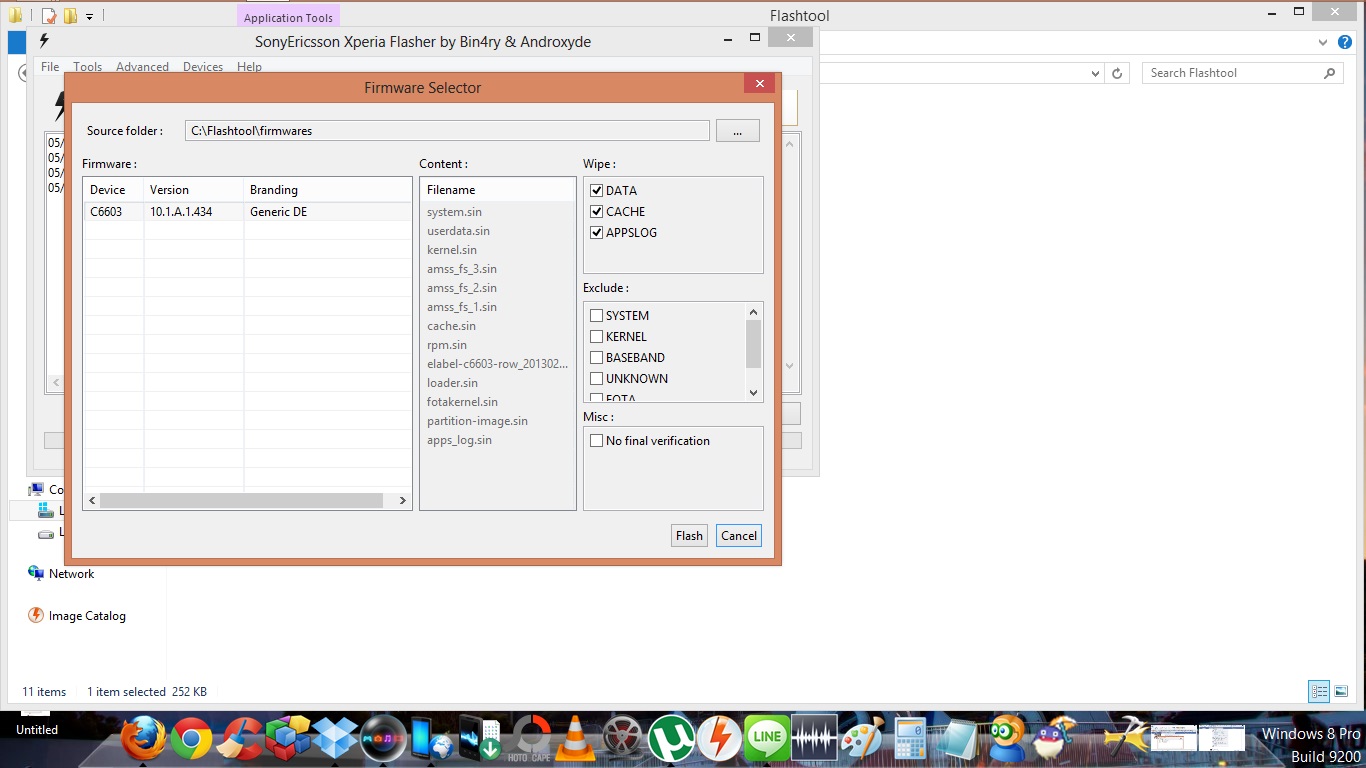Open Calculator from the dock
The width and height of the screenshot is (1366, 768).
[x=910, y=740]
